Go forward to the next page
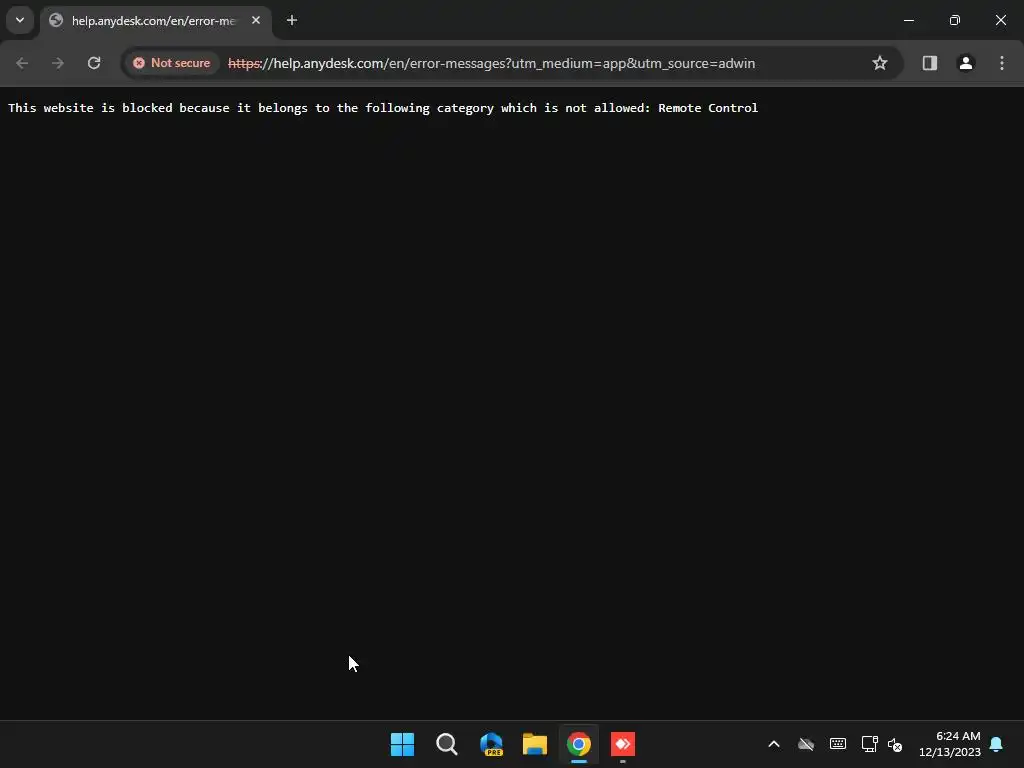This screenshot has width=1024, height=768. 58,63
